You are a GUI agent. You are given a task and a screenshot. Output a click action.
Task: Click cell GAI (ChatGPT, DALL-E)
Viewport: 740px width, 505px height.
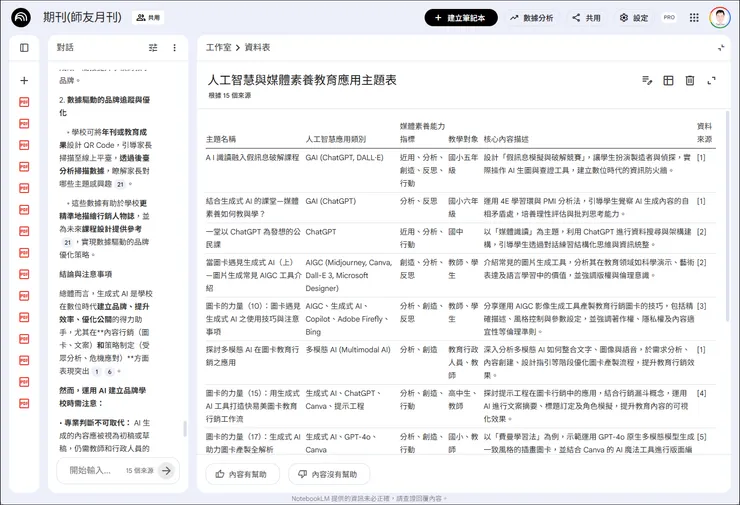345,158
